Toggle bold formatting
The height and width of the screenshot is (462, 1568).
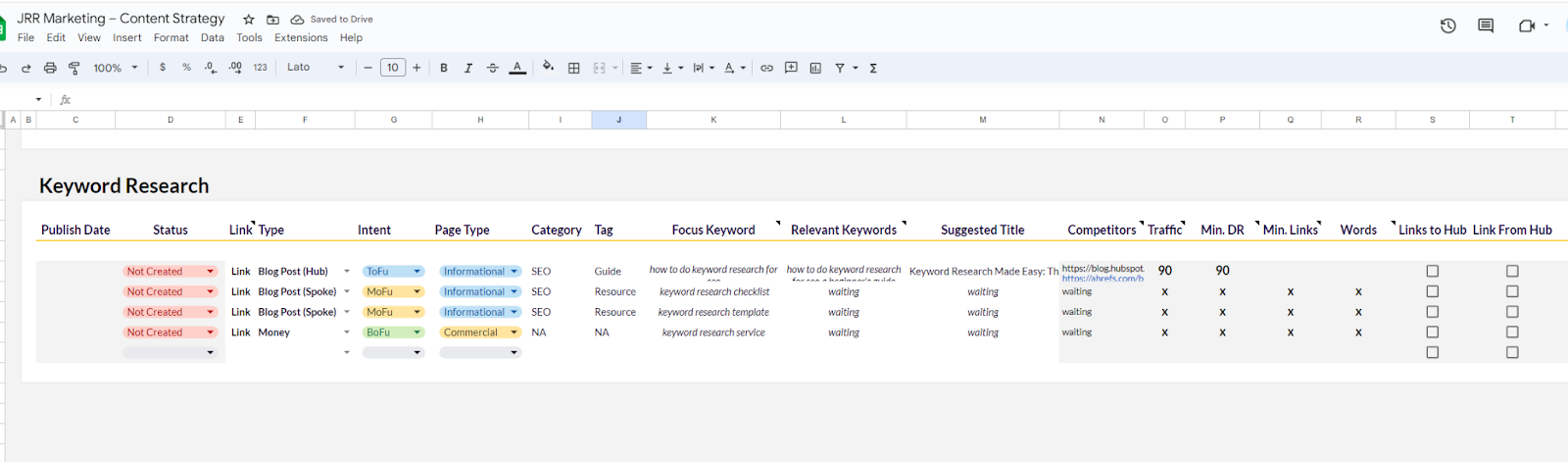[x=444, y=68]
